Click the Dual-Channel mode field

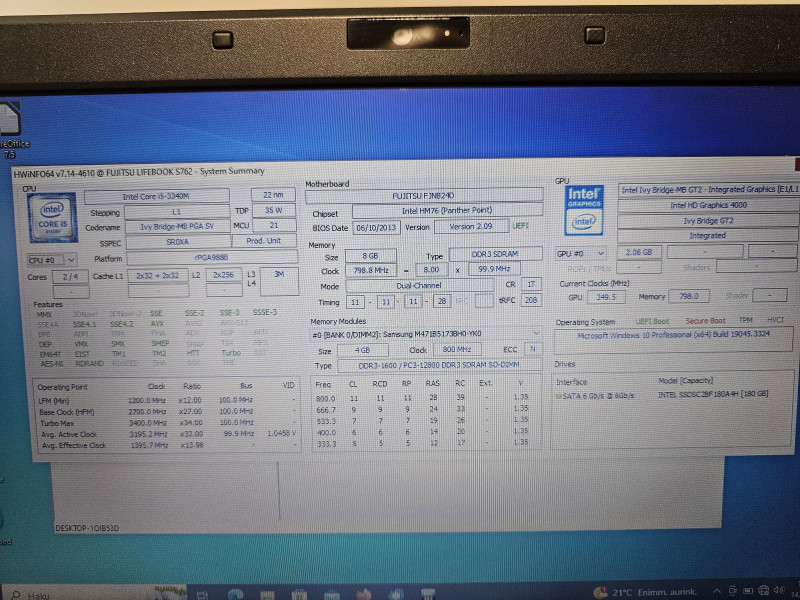click(x=419, y=286)
